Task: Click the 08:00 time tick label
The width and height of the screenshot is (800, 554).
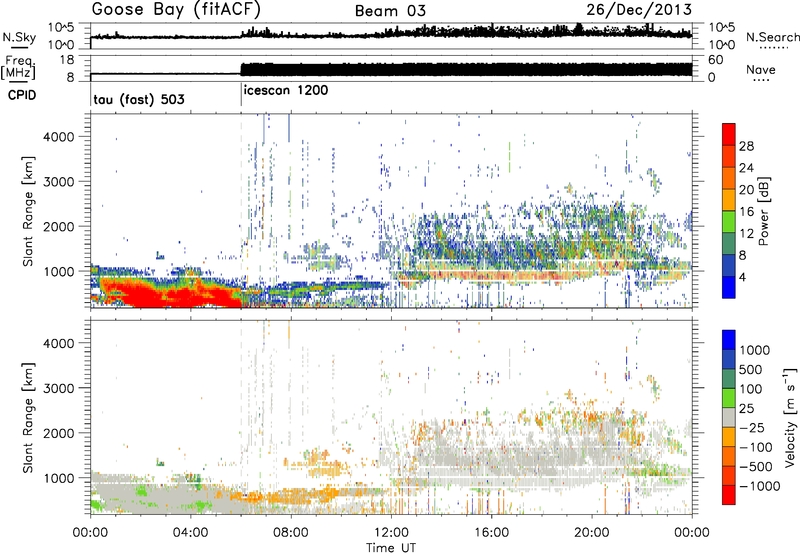Action: [291, 533]
